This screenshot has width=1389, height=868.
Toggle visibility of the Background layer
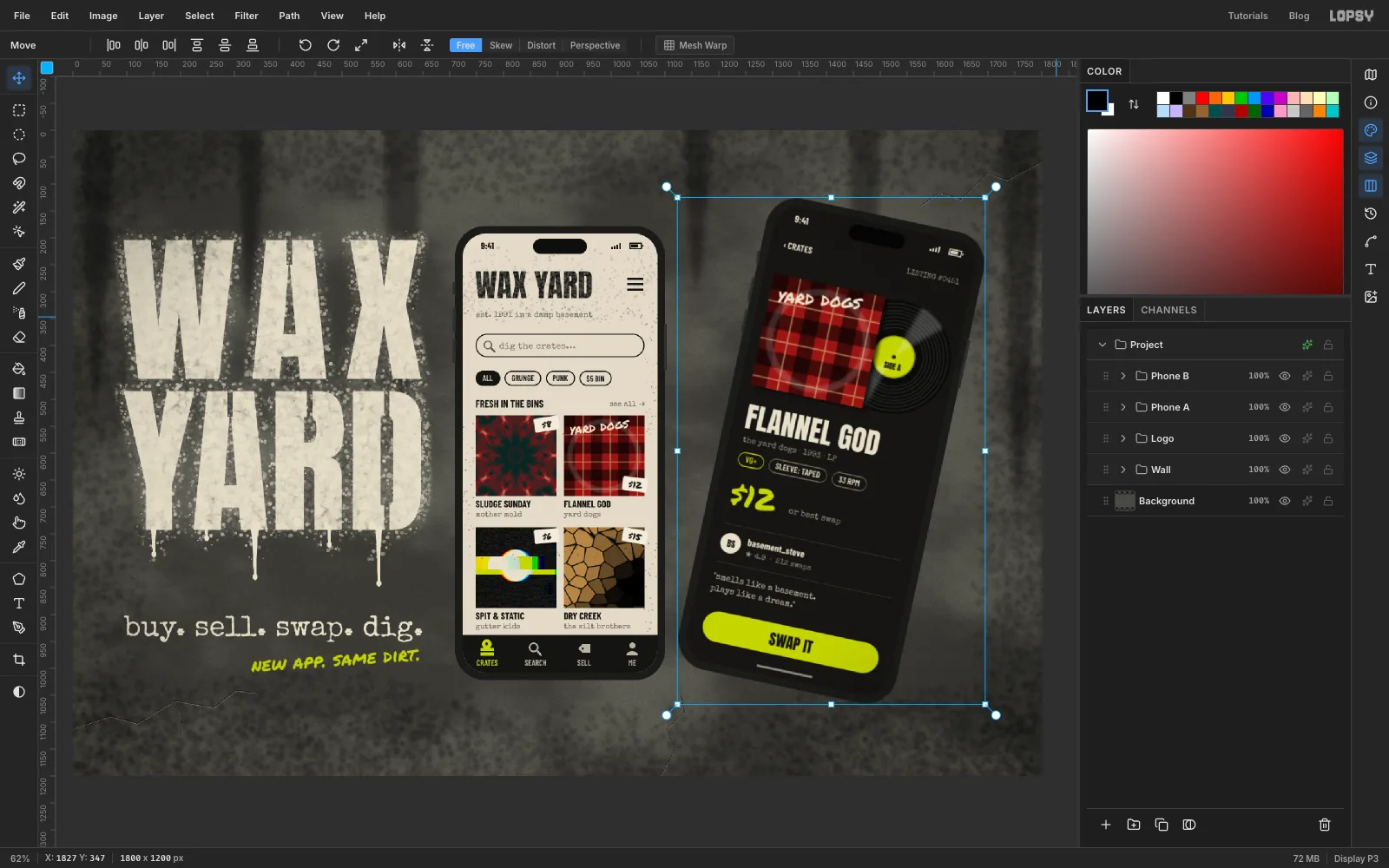[1285, 501]
